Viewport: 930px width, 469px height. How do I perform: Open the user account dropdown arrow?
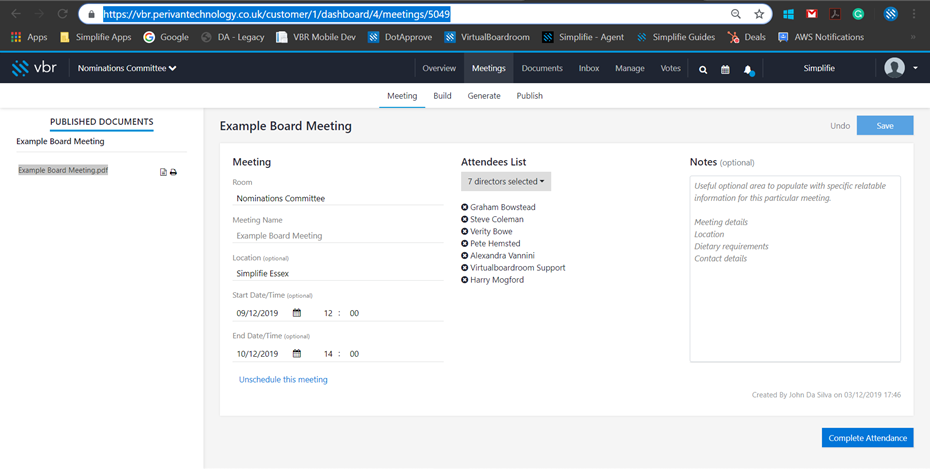pyautogui.click(x=915, y=68)
